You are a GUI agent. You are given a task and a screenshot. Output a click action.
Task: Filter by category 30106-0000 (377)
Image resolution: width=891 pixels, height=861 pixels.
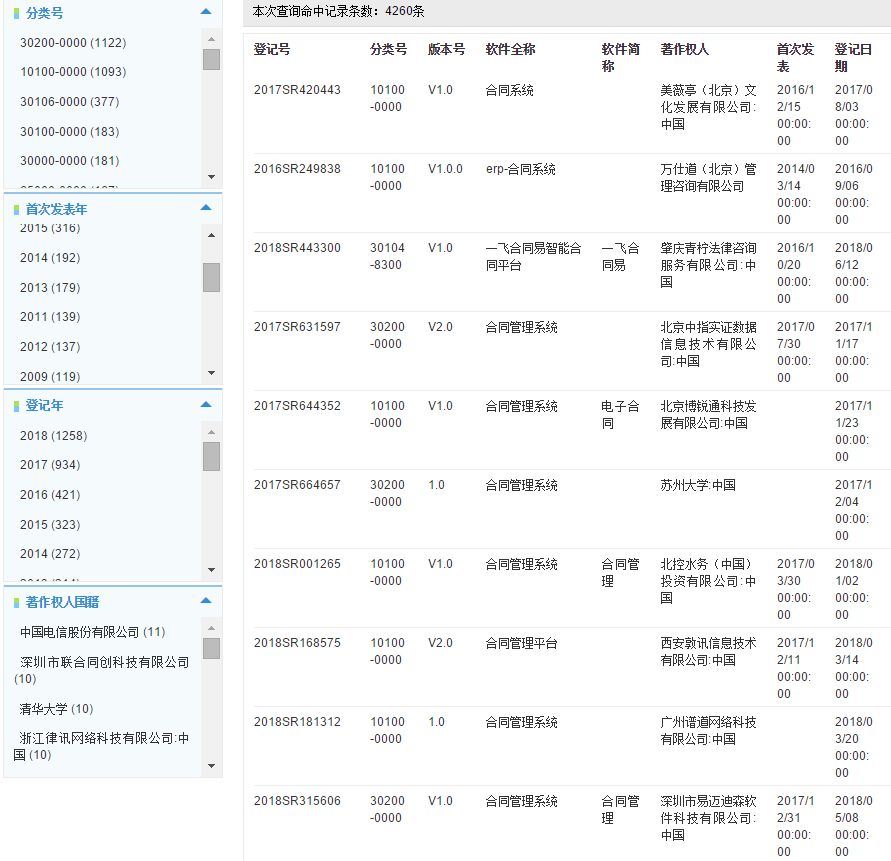(x=69, y=102)
